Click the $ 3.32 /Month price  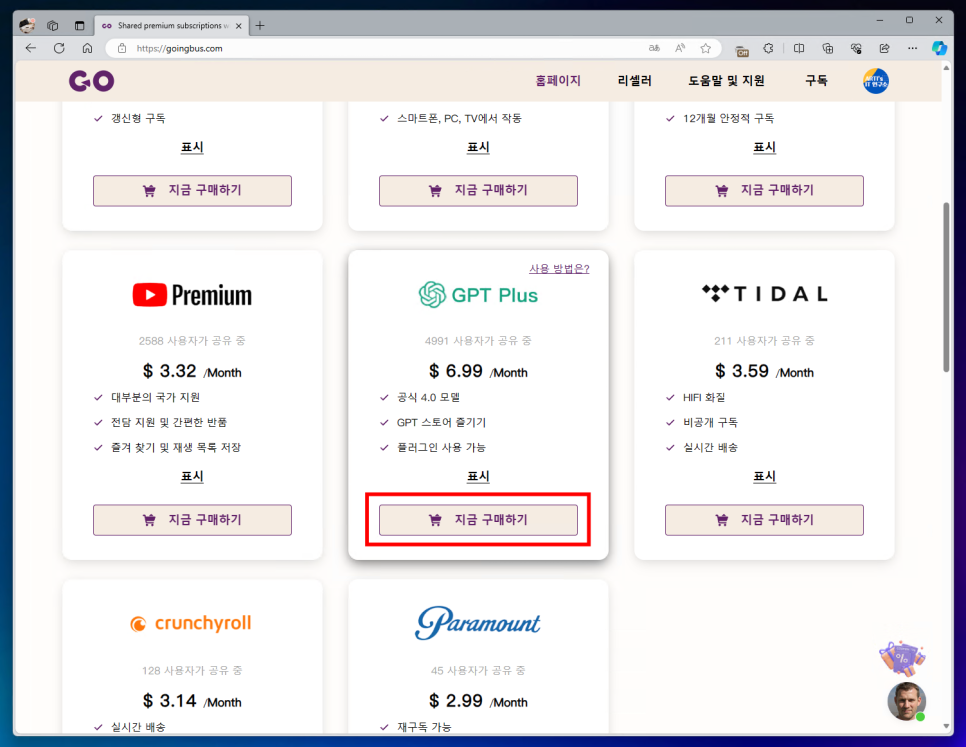pos(192,371)
